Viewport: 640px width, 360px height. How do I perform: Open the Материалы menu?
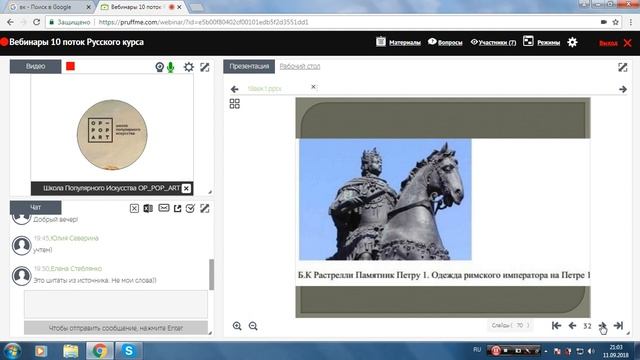tap(404, 42)
